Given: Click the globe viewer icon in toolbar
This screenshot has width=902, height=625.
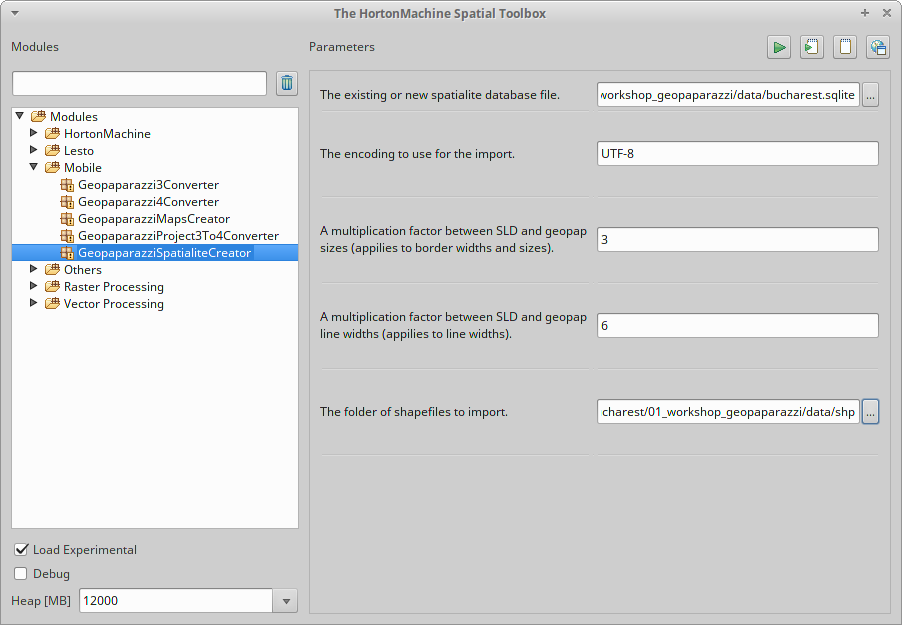Looking at the screenshot, I should point(878,47).
